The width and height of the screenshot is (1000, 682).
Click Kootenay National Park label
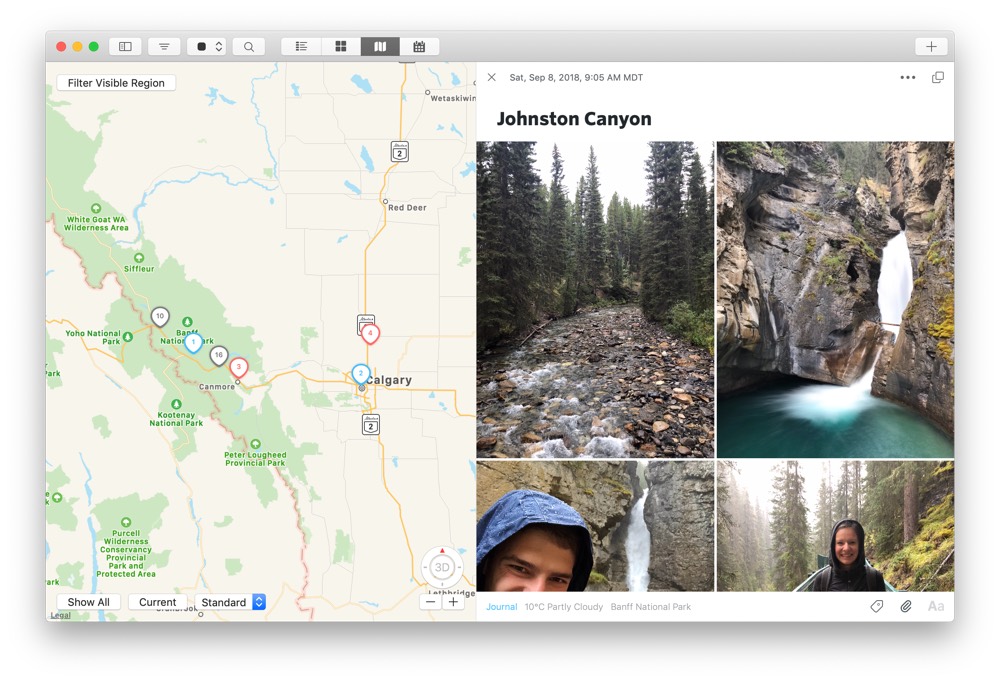coord(176,419)
